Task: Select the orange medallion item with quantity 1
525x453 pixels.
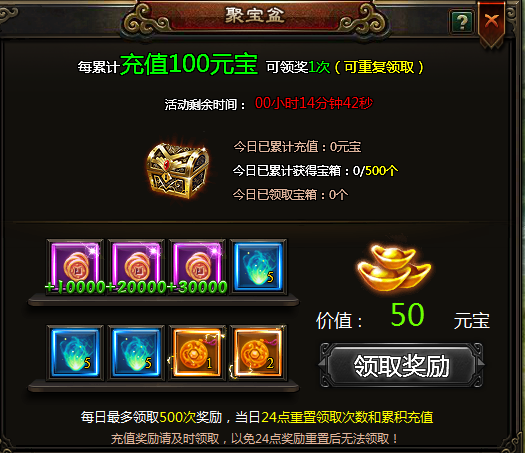Action: 197,353
